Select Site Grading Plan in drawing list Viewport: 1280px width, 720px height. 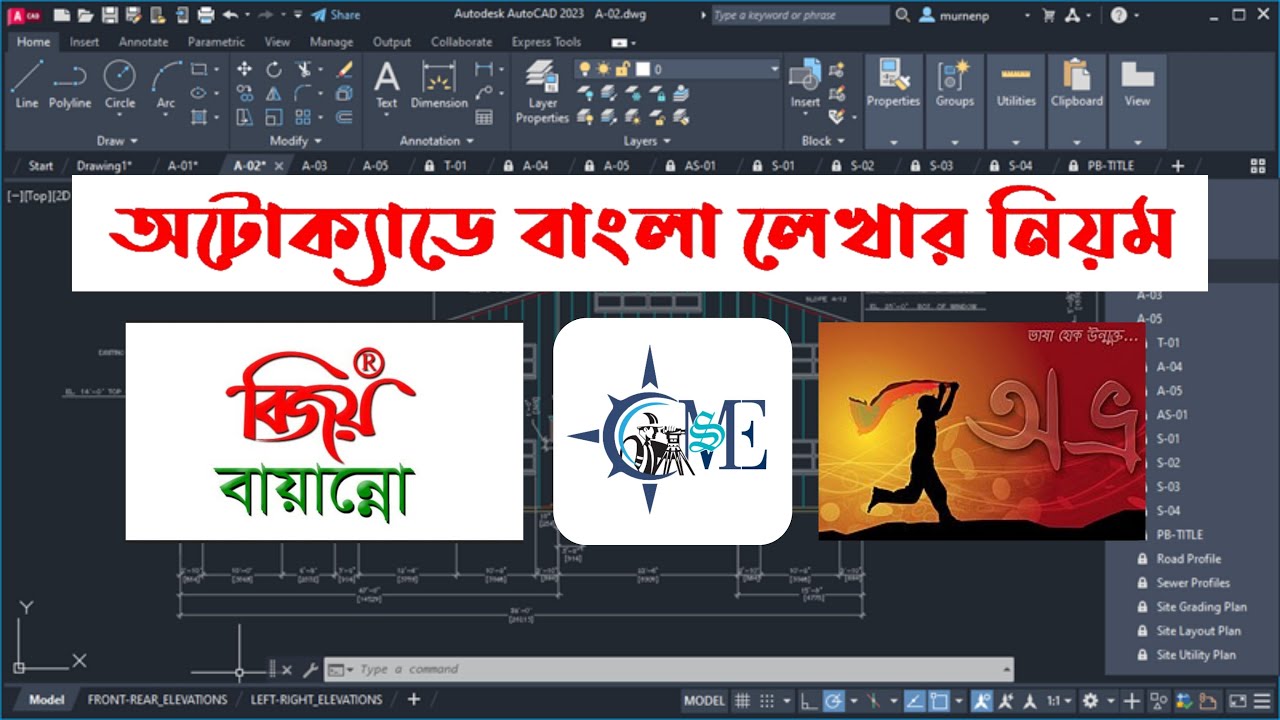(x=1201, y=607)
